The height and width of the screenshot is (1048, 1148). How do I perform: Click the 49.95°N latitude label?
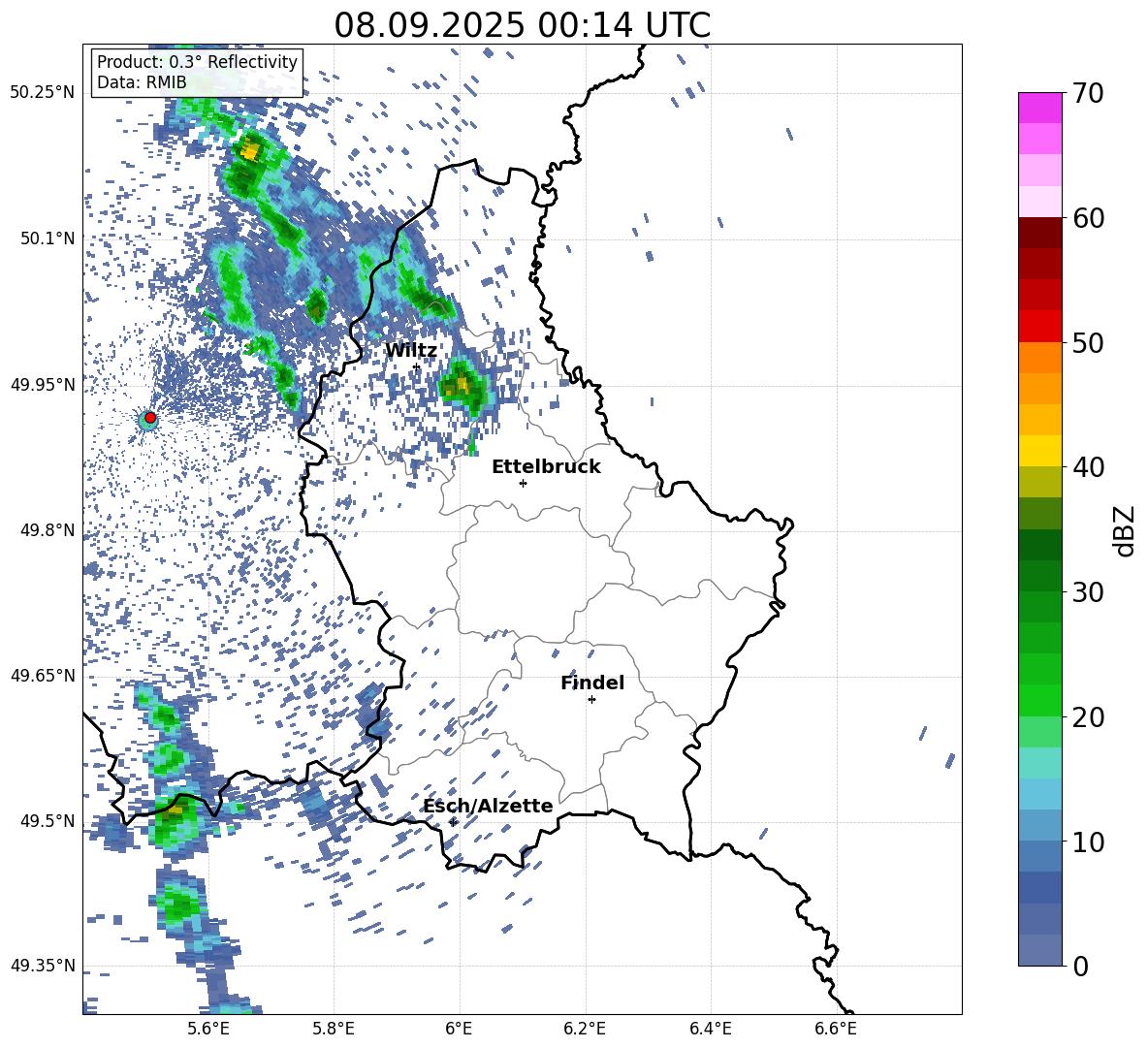click(x=43, y=384)
